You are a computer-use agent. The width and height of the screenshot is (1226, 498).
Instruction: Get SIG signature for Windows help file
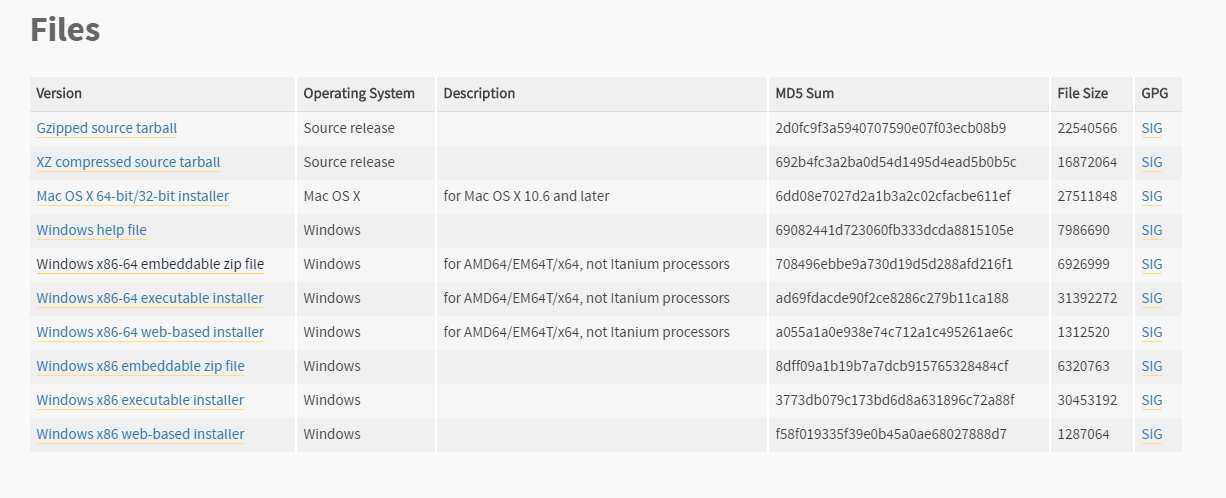click(1152, 230)
